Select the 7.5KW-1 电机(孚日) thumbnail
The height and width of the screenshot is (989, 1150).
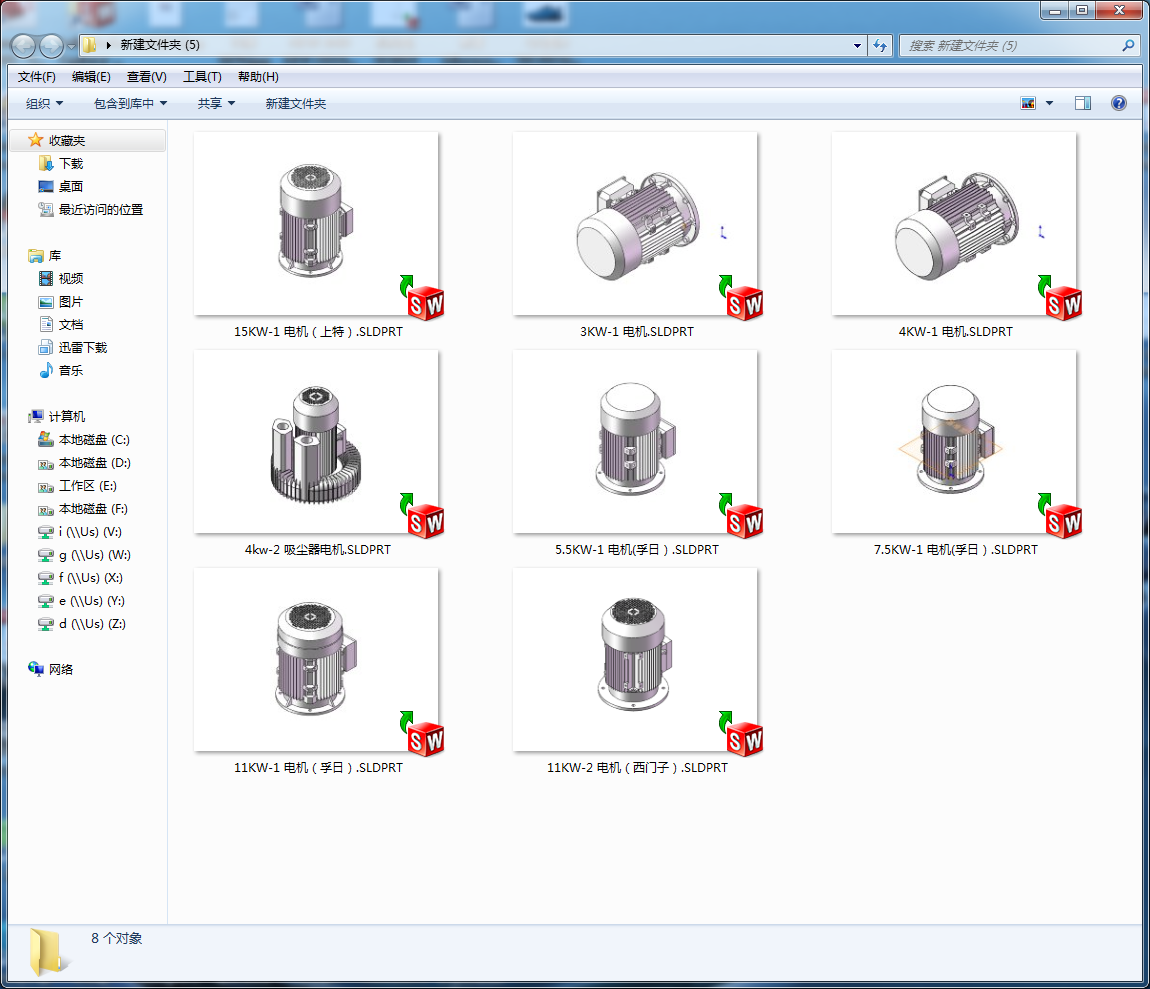tap(954, 442)
